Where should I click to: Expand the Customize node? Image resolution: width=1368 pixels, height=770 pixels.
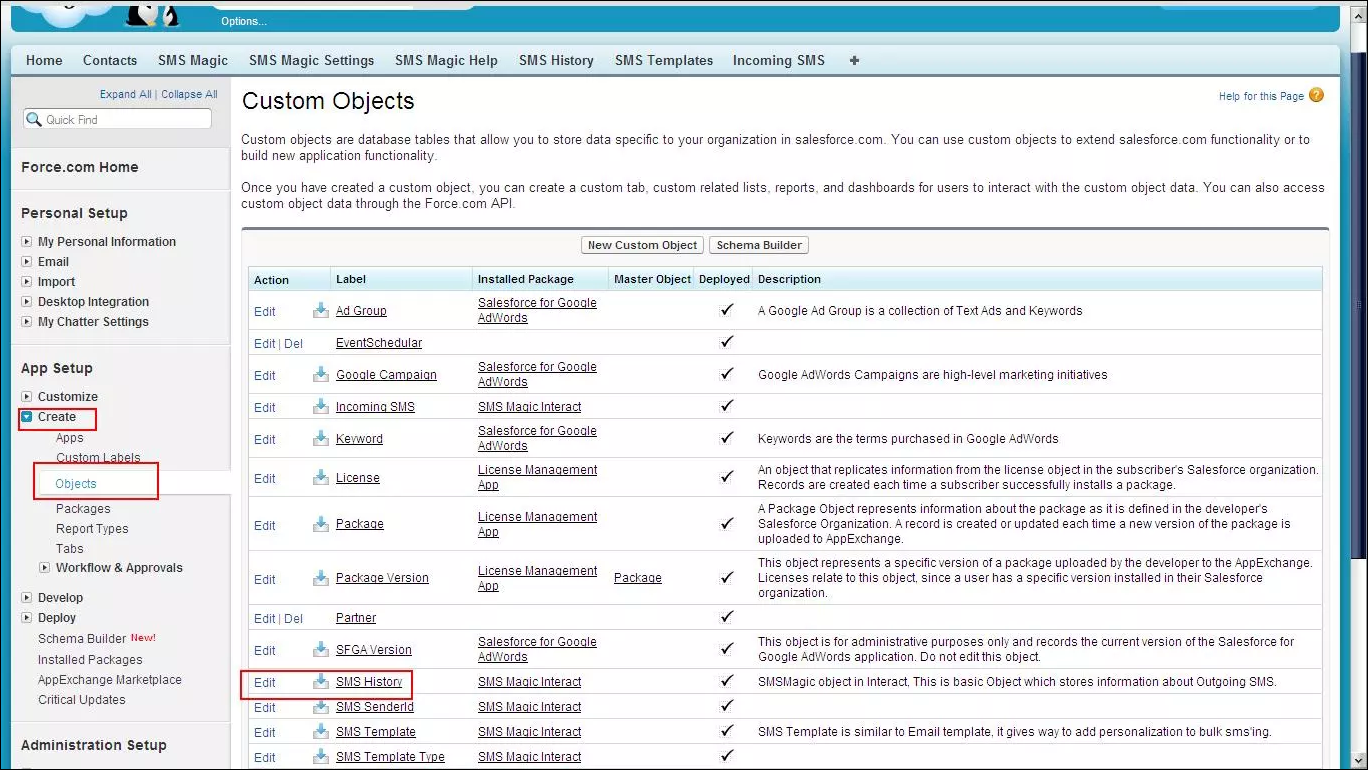tap(27, 396)
